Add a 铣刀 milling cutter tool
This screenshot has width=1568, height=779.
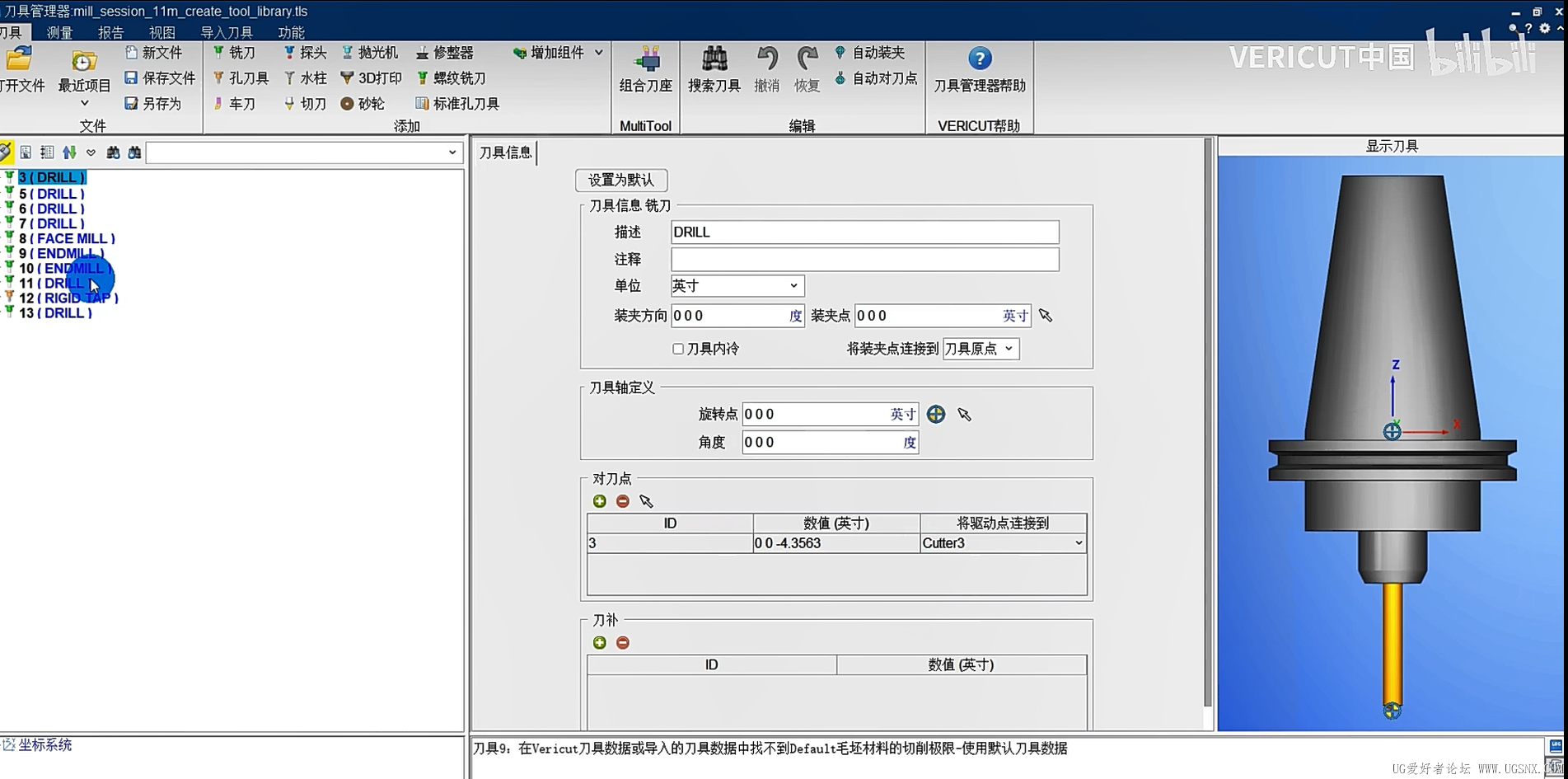pos(235,53)
